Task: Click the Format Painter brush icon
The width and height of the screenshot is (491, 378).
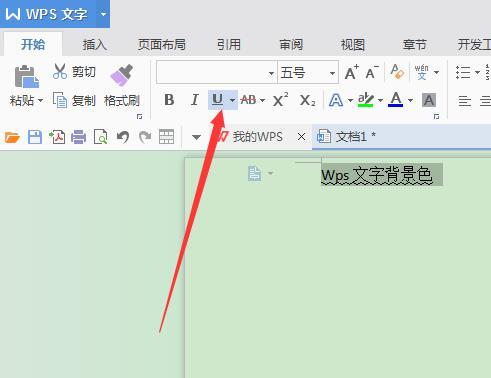Action: pos(122,75)
